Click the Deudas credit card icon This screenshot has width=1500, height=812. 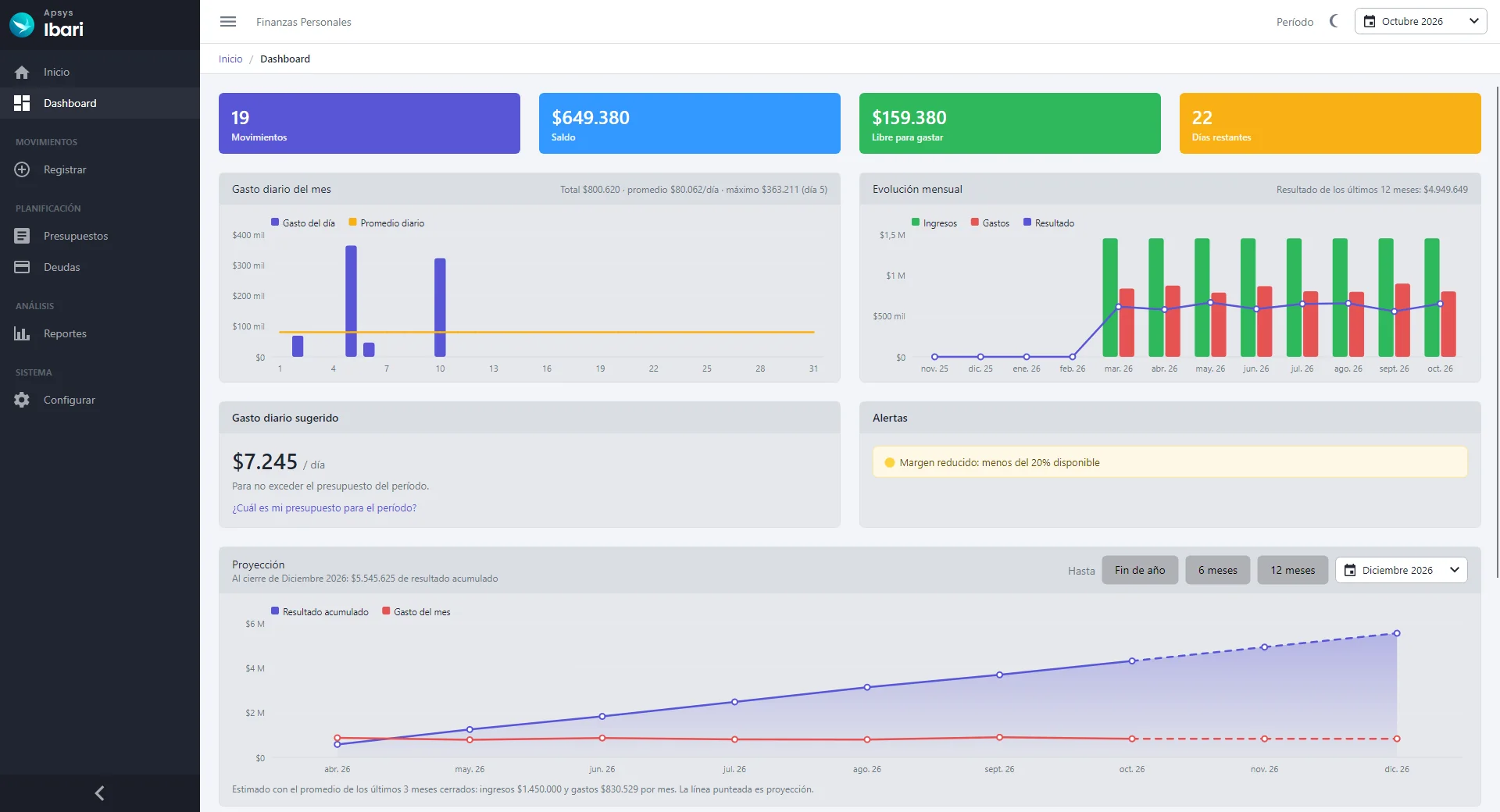(22, 267)
